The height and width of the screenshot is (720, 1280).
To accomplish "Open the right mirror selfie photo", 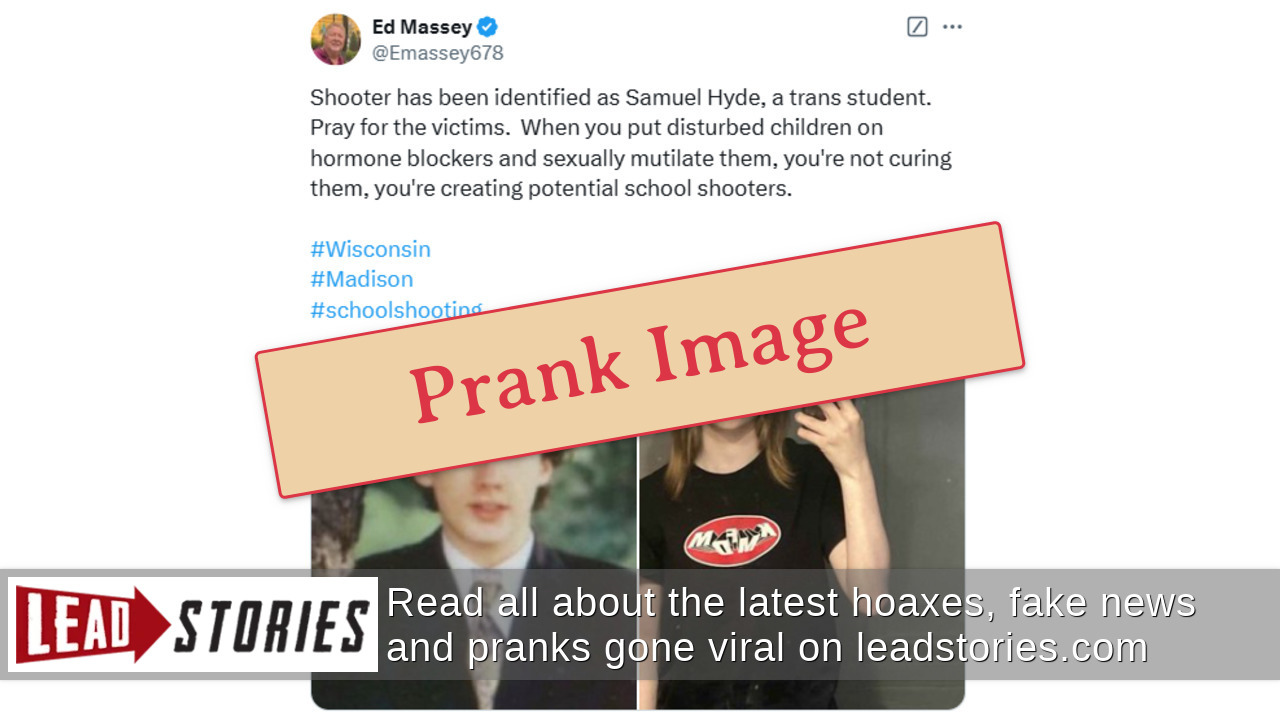I will pyautogui.click(x=802, y=540).
